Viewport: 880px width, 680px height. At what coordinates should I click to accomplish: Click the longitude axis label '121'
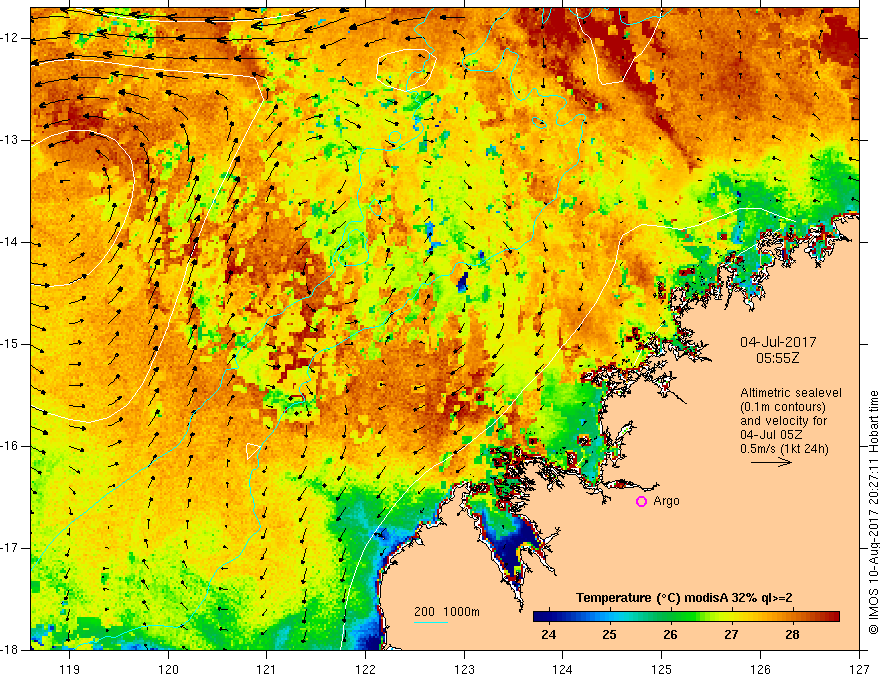267,669
